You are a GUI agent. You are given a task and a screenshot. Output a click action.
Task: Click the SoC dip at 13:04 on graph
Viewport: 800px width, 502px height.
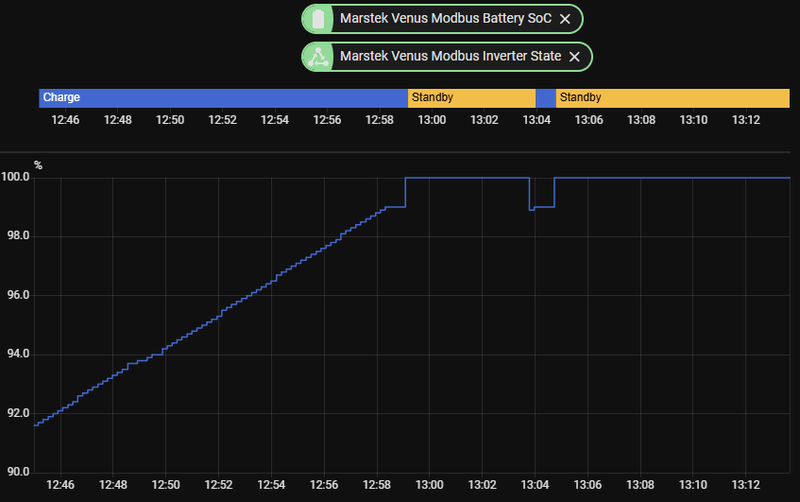coord(541,207)
